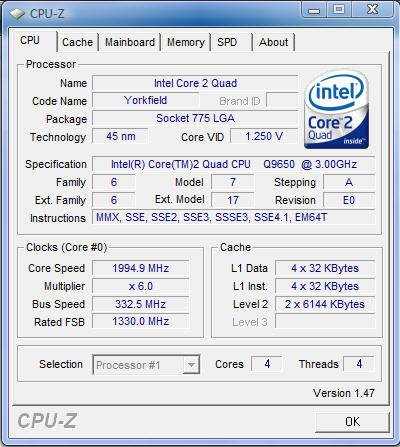400x447 pixels.
Task: Open the About tab
Action: coord(274,42)
